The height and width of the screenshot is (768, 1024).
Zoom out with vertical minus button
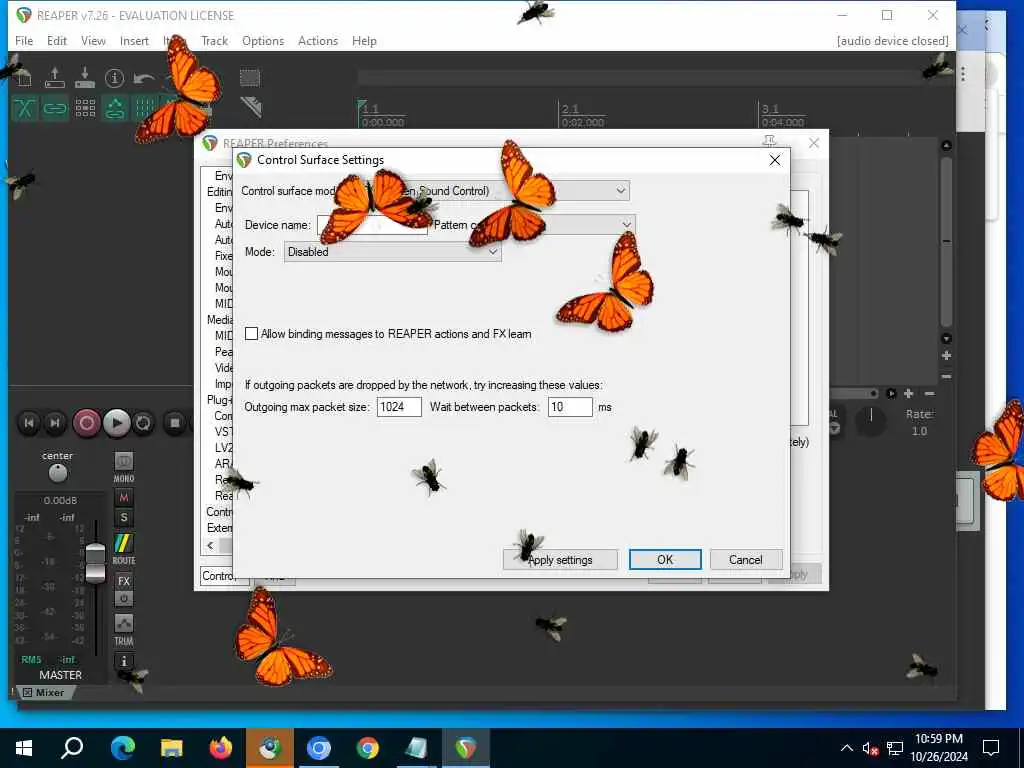click(x=946, y=377)
